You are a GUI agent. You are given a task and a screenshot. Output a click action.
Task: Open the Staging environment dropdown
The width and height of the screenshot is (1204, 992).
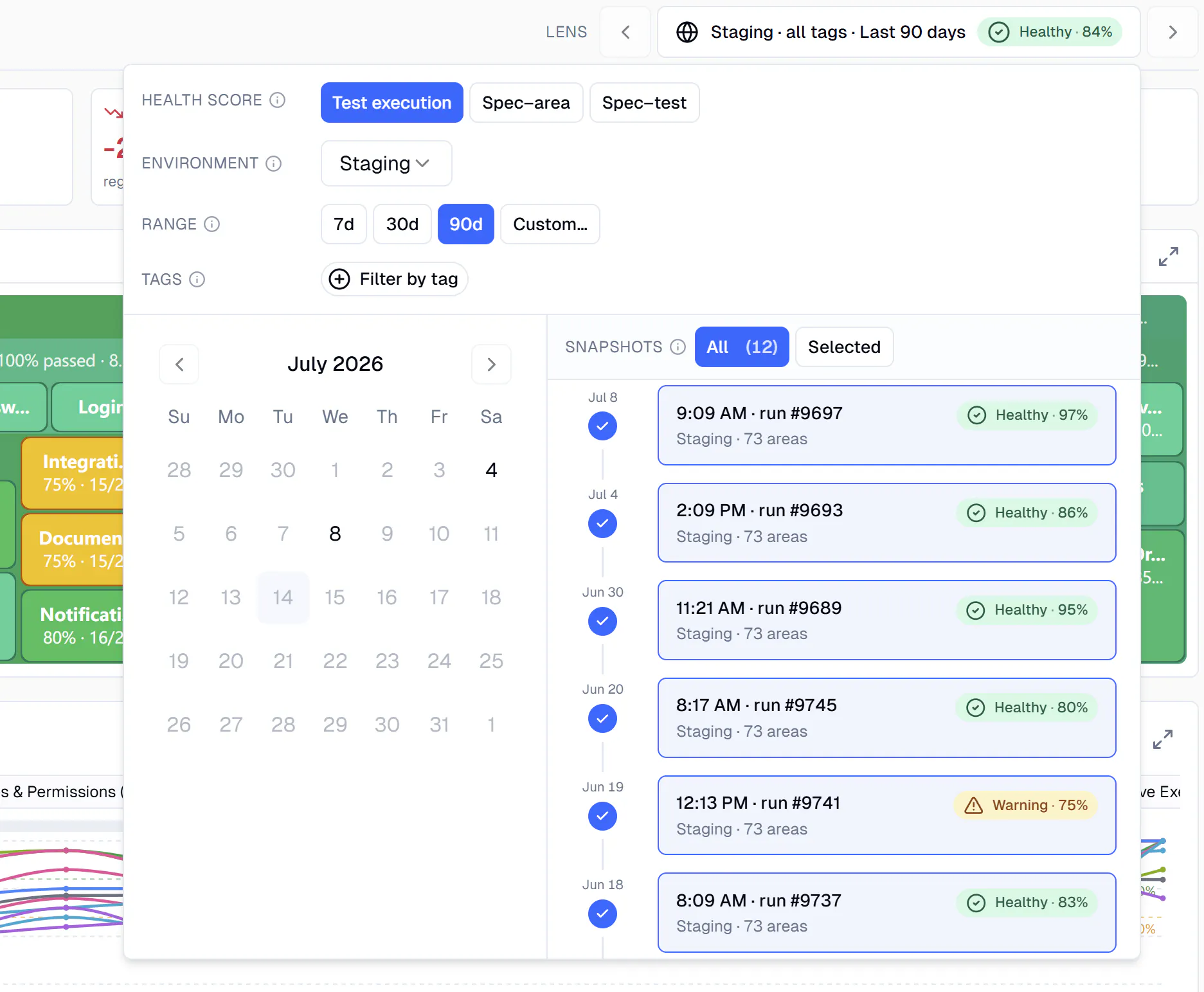coord(386,164)
